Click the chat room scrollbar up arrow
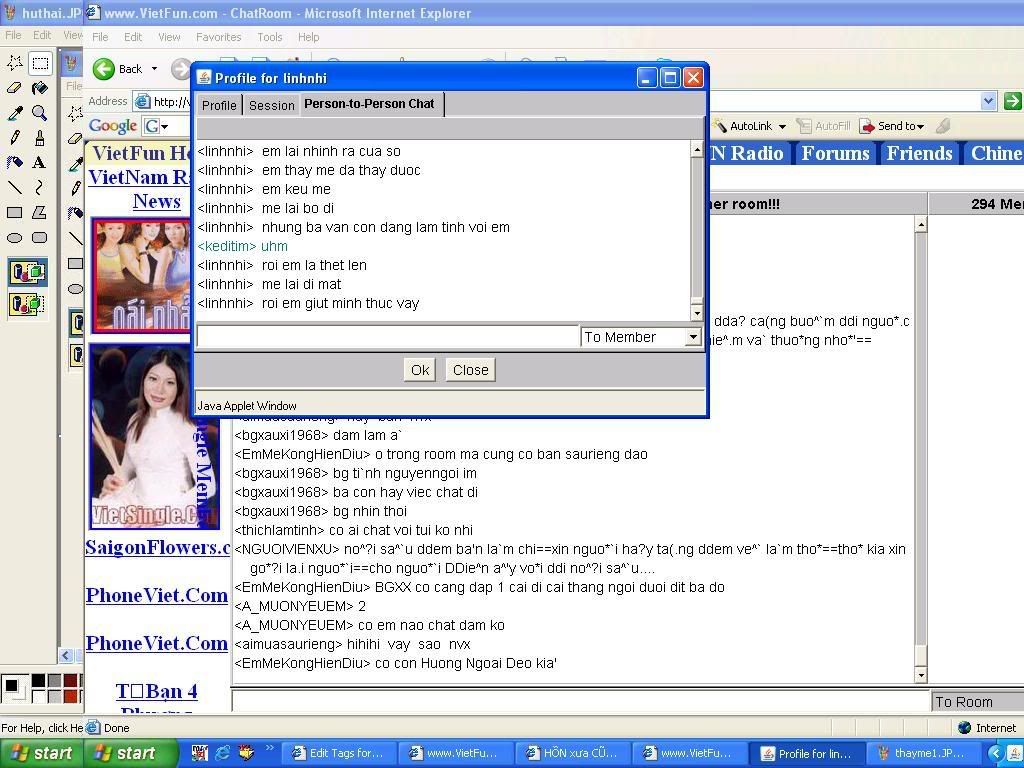The image size is (1024, 768). point(921,225)
